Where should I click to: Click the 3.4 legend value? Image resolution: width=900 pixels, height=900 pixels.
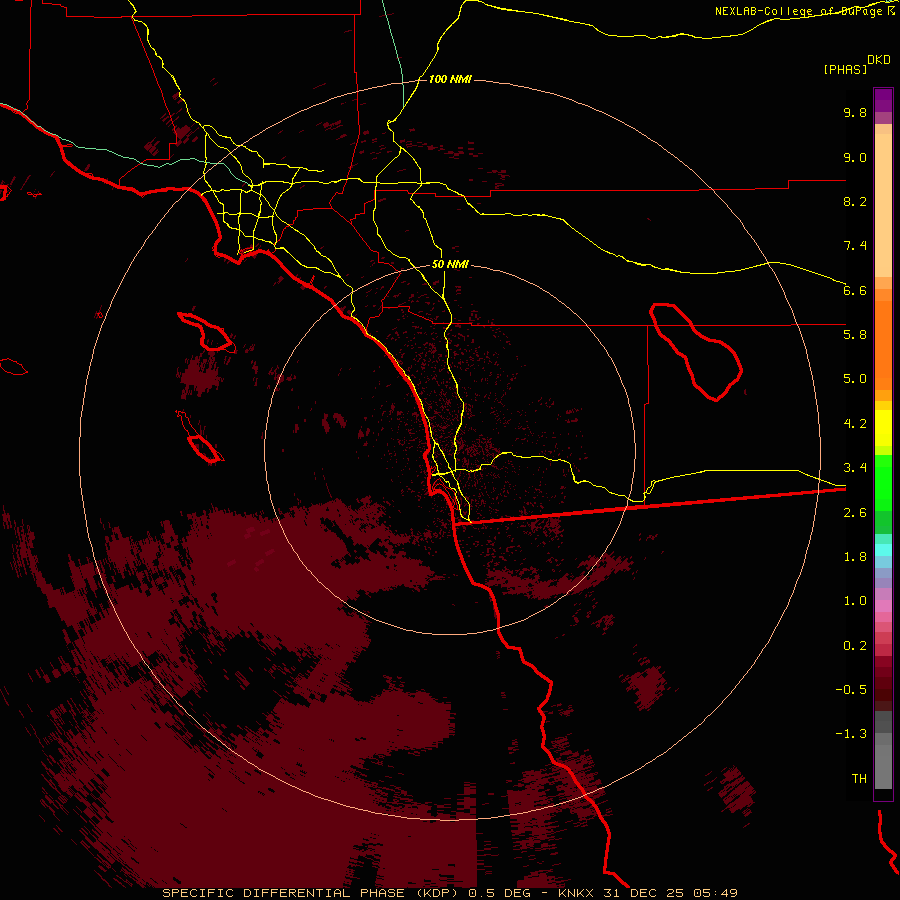855,468
